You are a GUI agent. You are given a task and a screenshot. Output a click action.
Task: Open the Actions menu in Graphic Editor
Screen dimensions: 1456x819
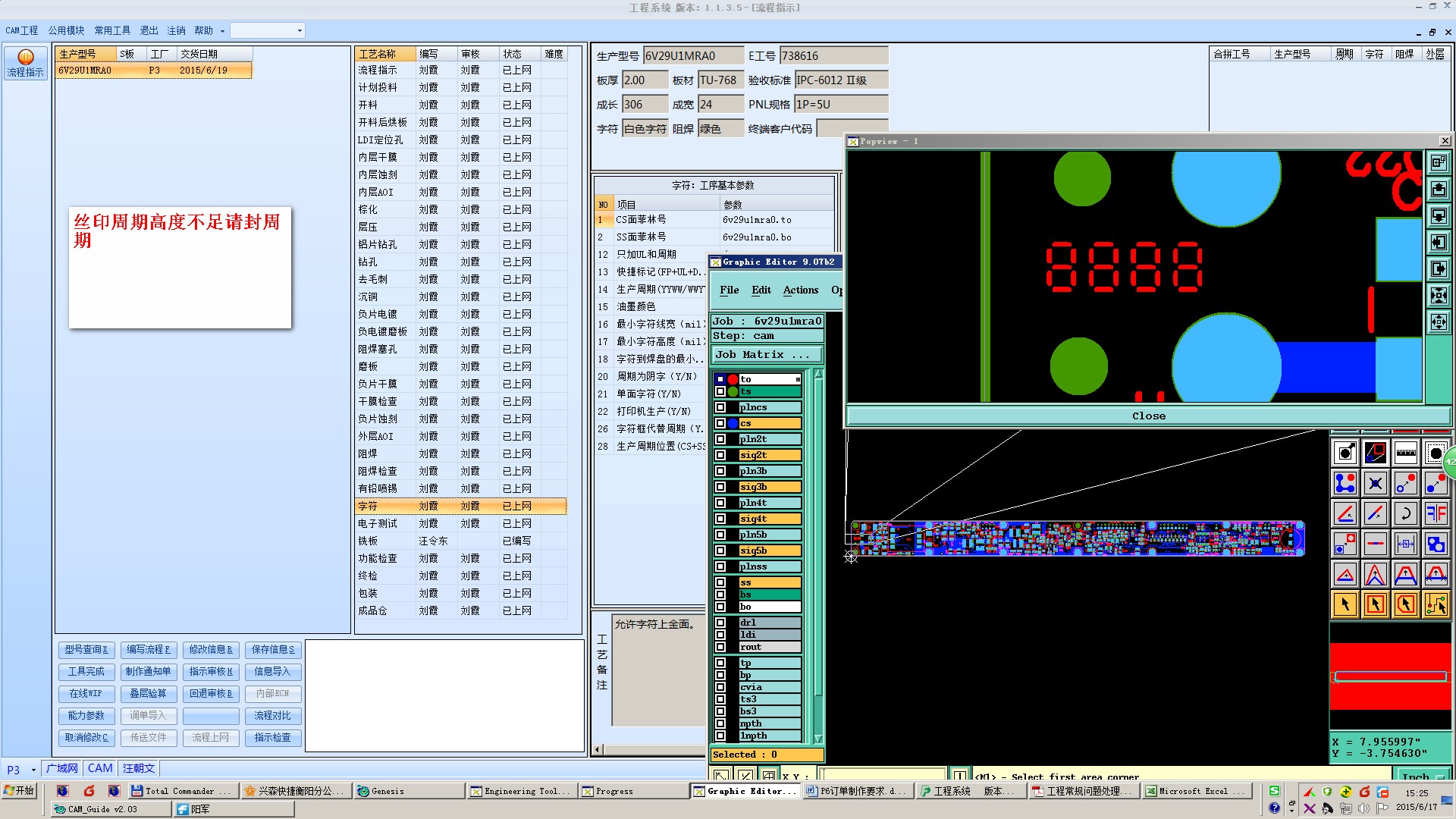pos(800,290)
